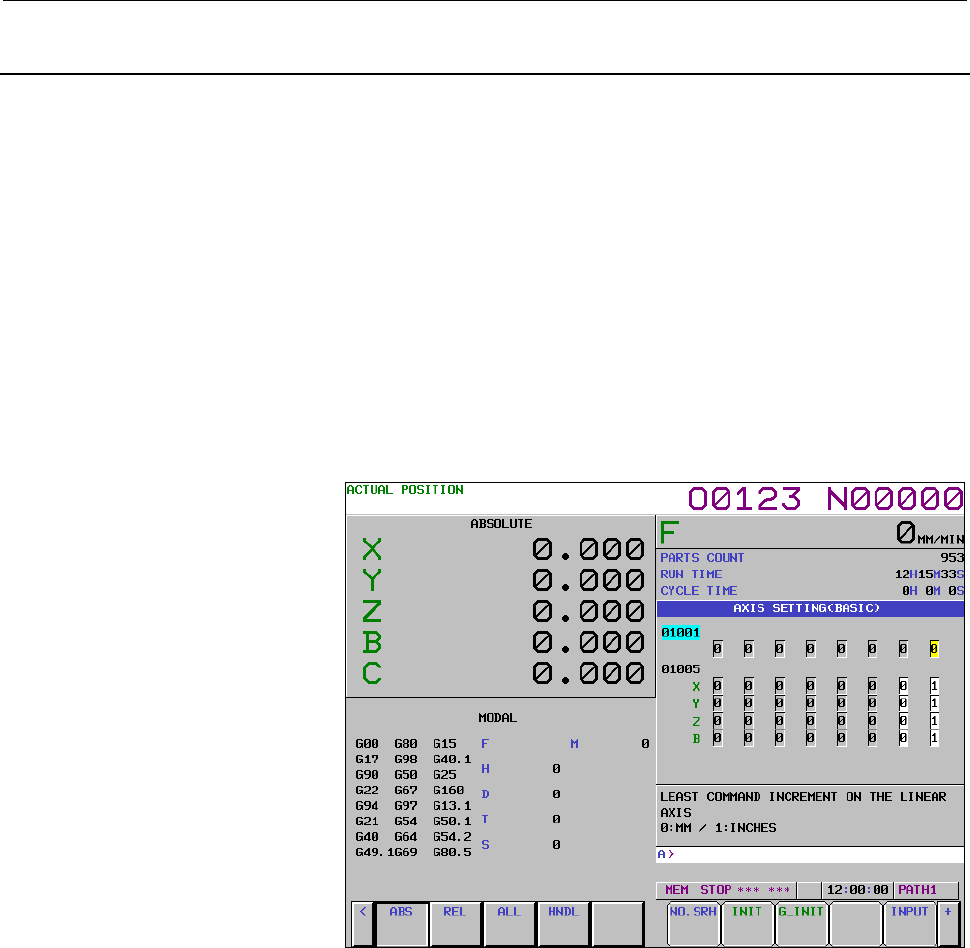Select the highlighted parameter number 01001

pyautogui.click(x=680, y=632)
